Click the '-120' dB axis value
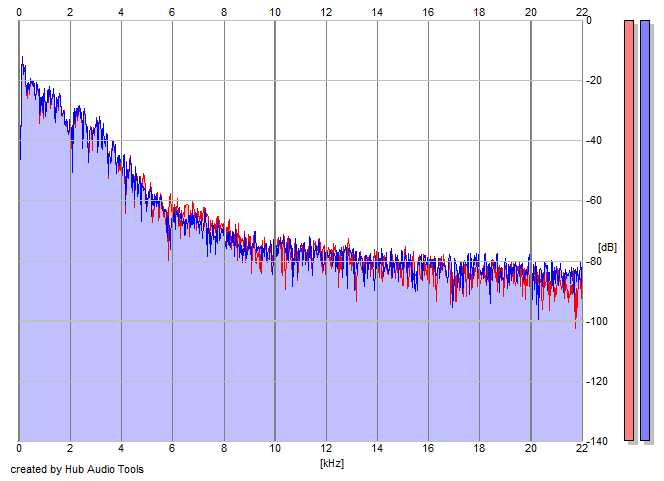Viewport: 664px width, 481px height. pyautogui.click(x=597, y=381)
